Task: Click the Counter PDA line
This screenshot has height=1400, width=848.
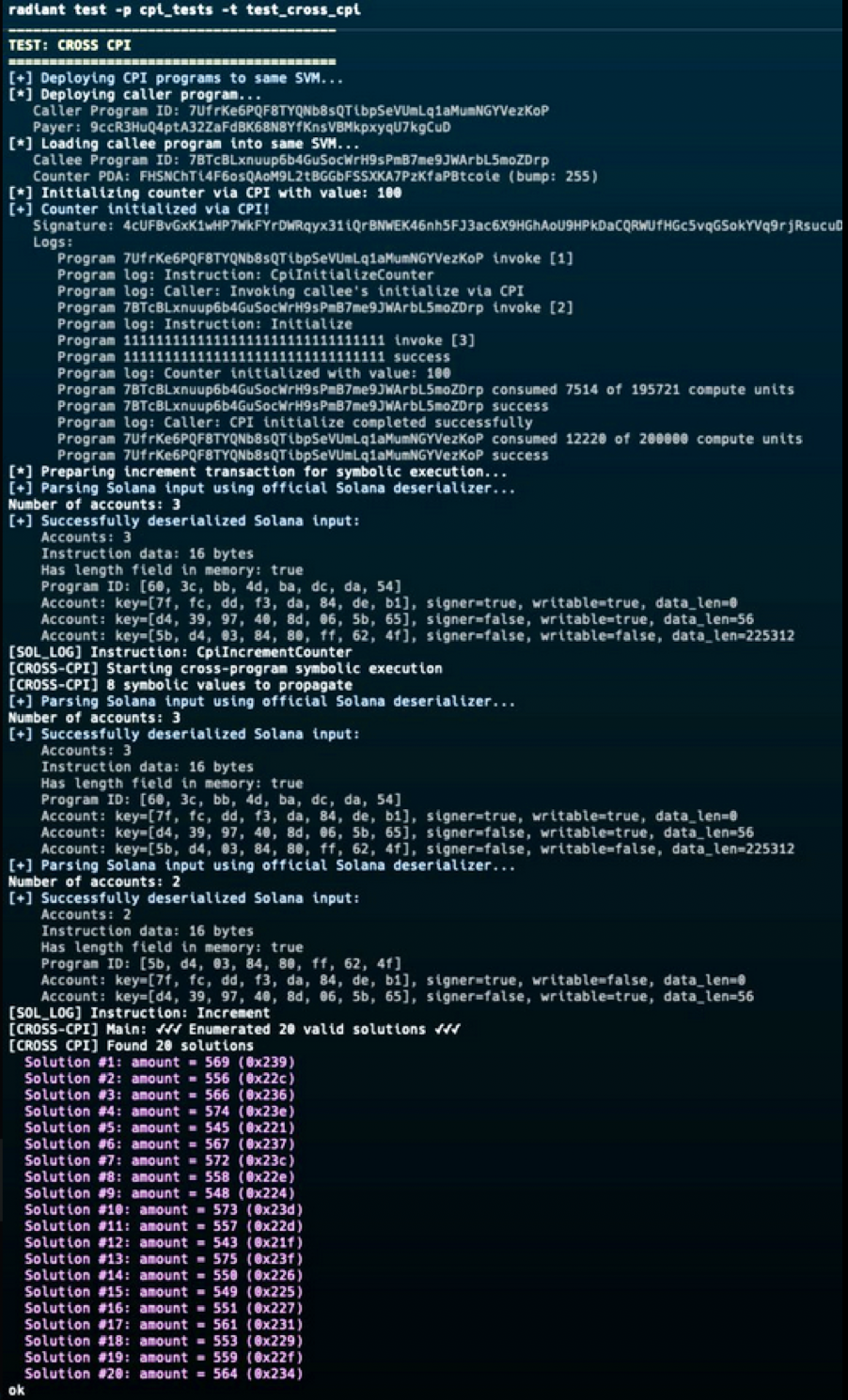Action: pos(314,177)
